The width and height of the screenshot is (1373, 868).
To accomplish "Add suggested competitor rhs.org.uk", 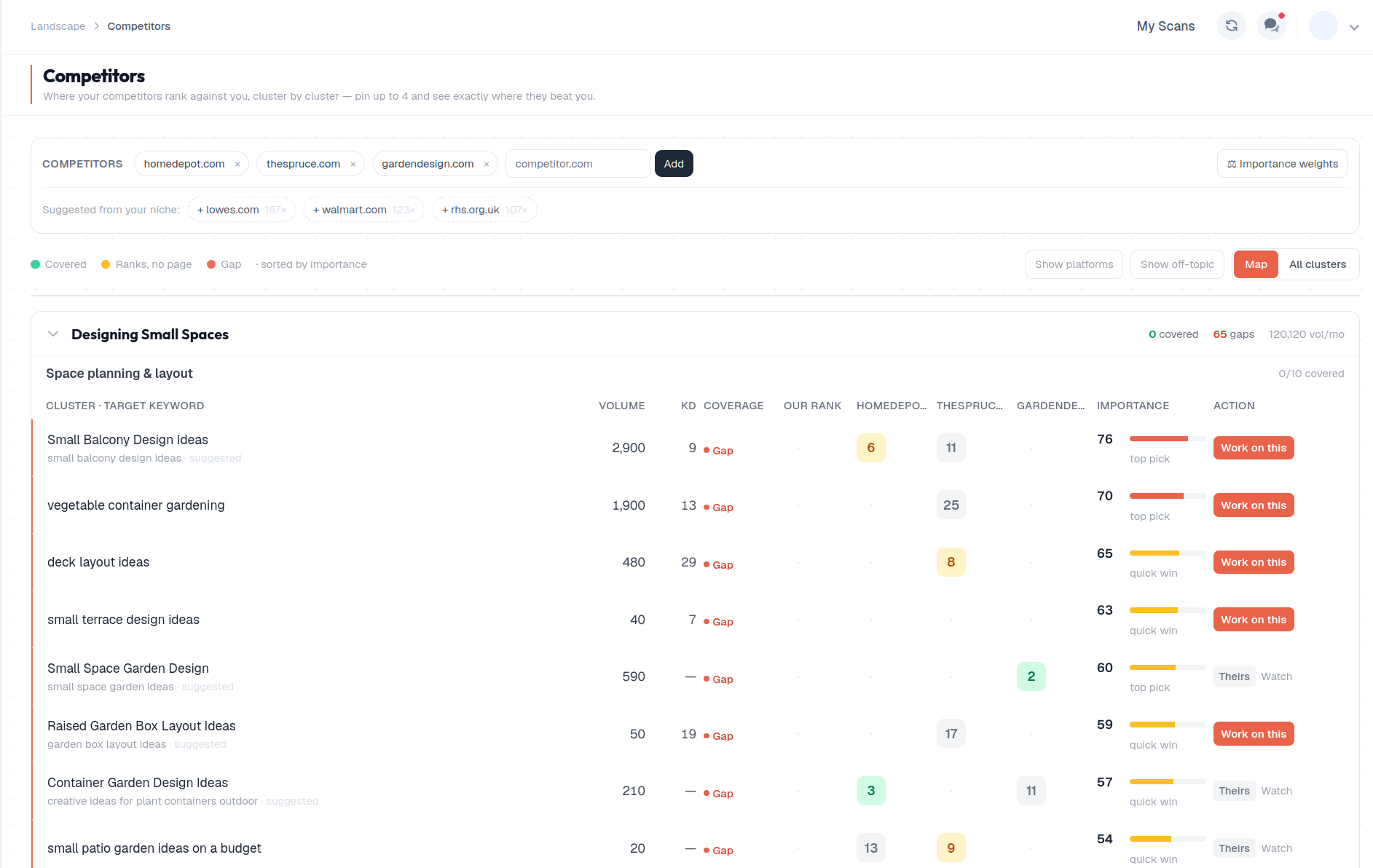I will pos(484,210).
